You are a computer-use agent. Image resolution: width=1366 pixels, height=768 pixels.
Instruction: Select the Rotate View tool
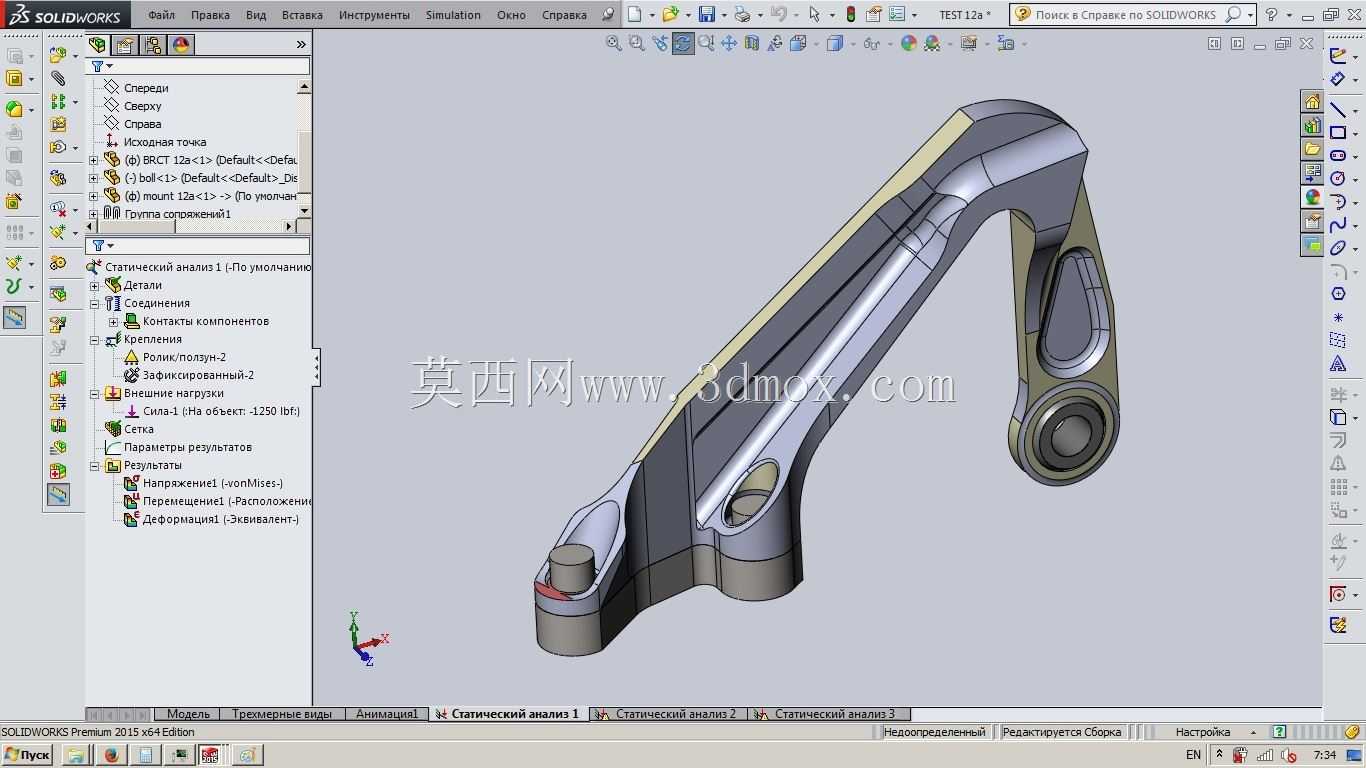tap(683, 43)
